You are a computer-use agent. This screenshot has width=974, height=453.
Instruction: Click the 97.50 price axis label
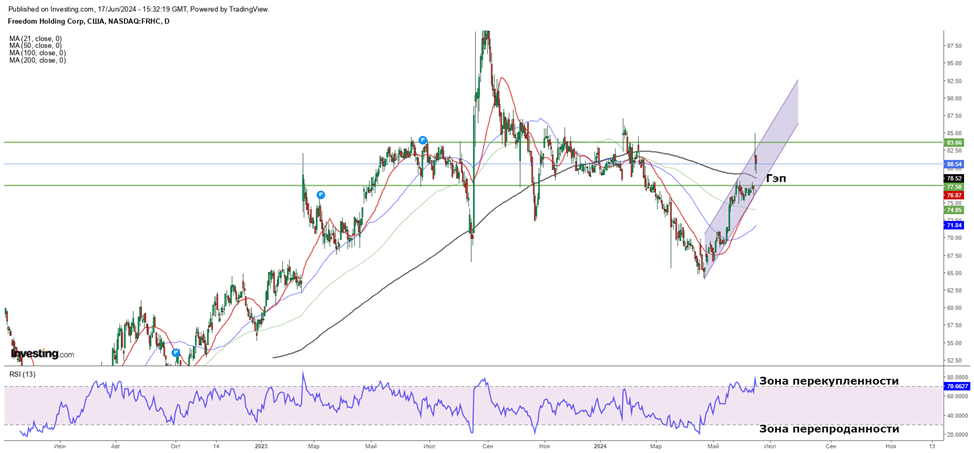955,45
